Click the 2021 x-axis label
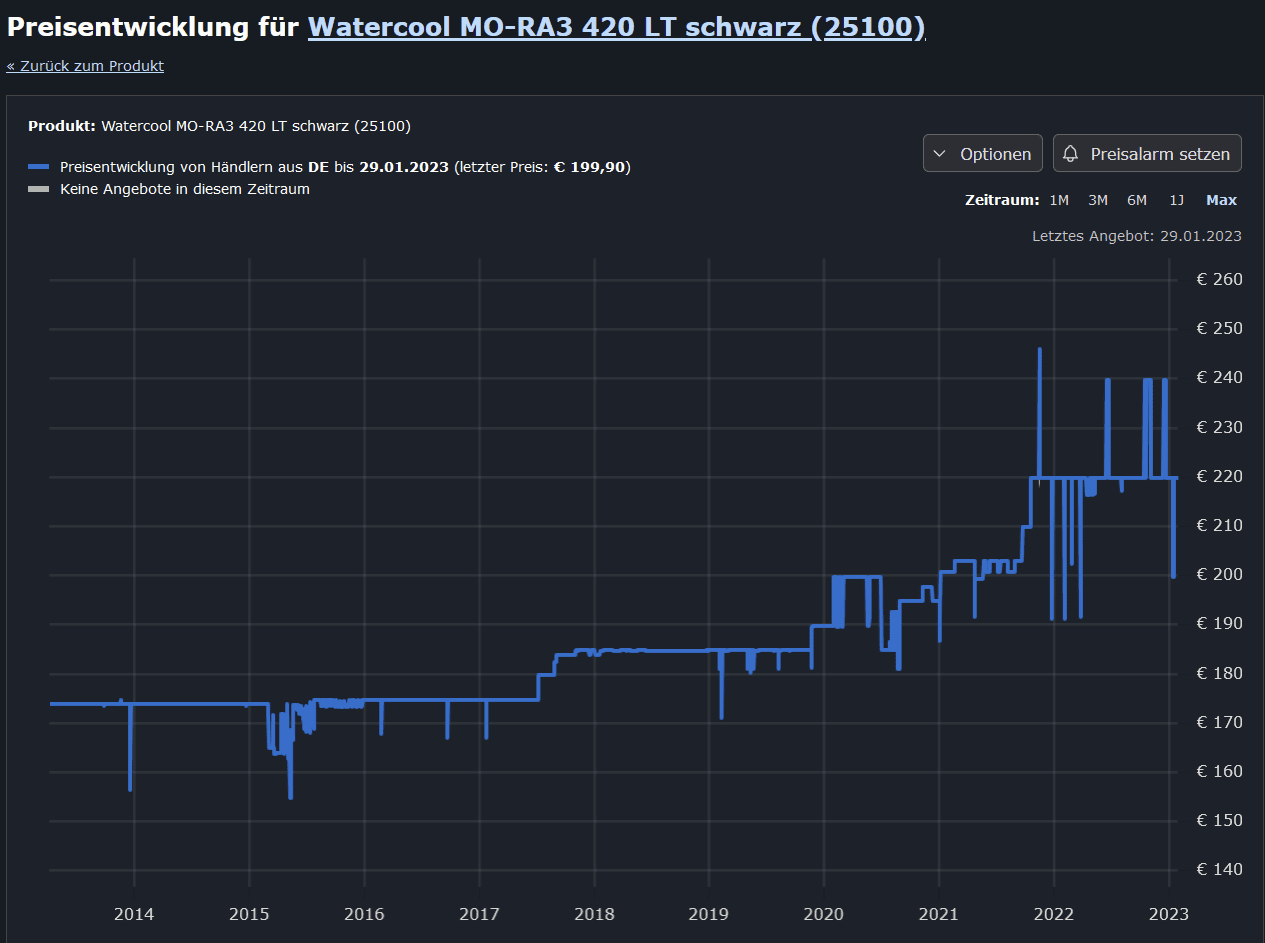The width and height of the screenshot is (1265, 943). point(939,914)
